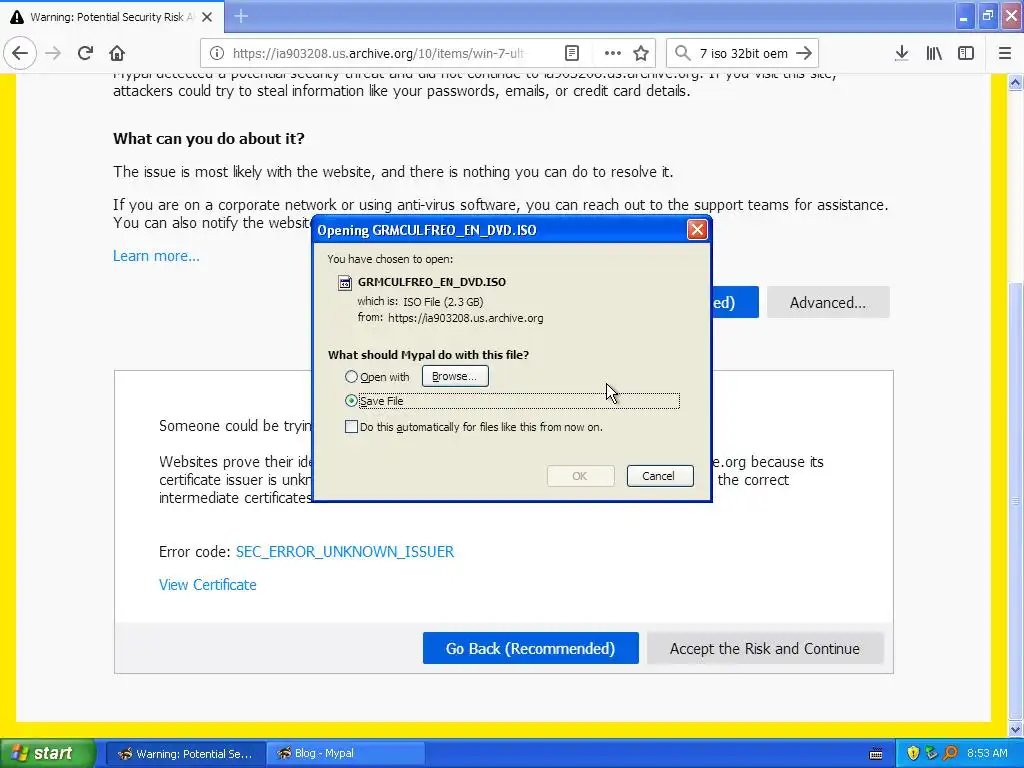Submit search with the arrow button

pyautogui.click(x=805, y=53)
